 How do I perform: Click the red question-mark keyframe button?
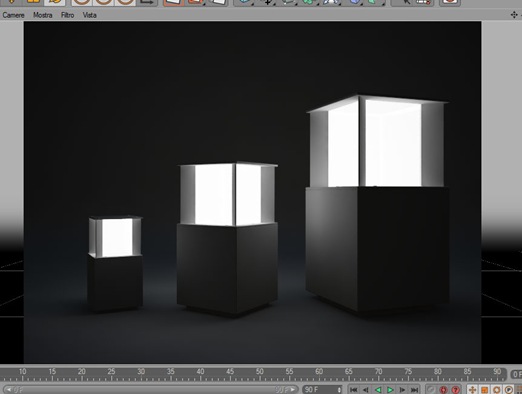[455, 389]
